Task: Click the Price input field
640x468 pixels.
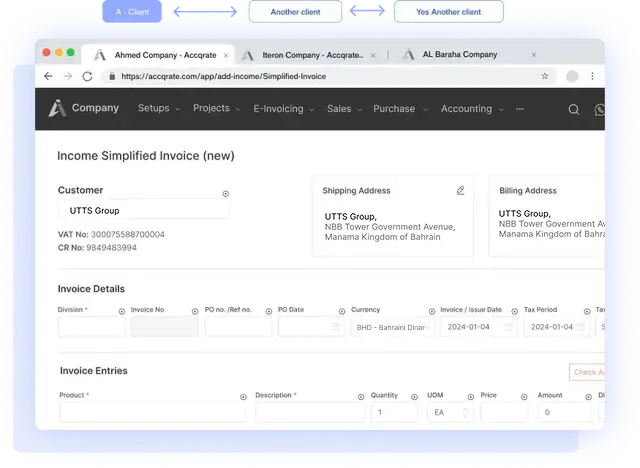Action: pyautogui.click(x=504, y=412)
